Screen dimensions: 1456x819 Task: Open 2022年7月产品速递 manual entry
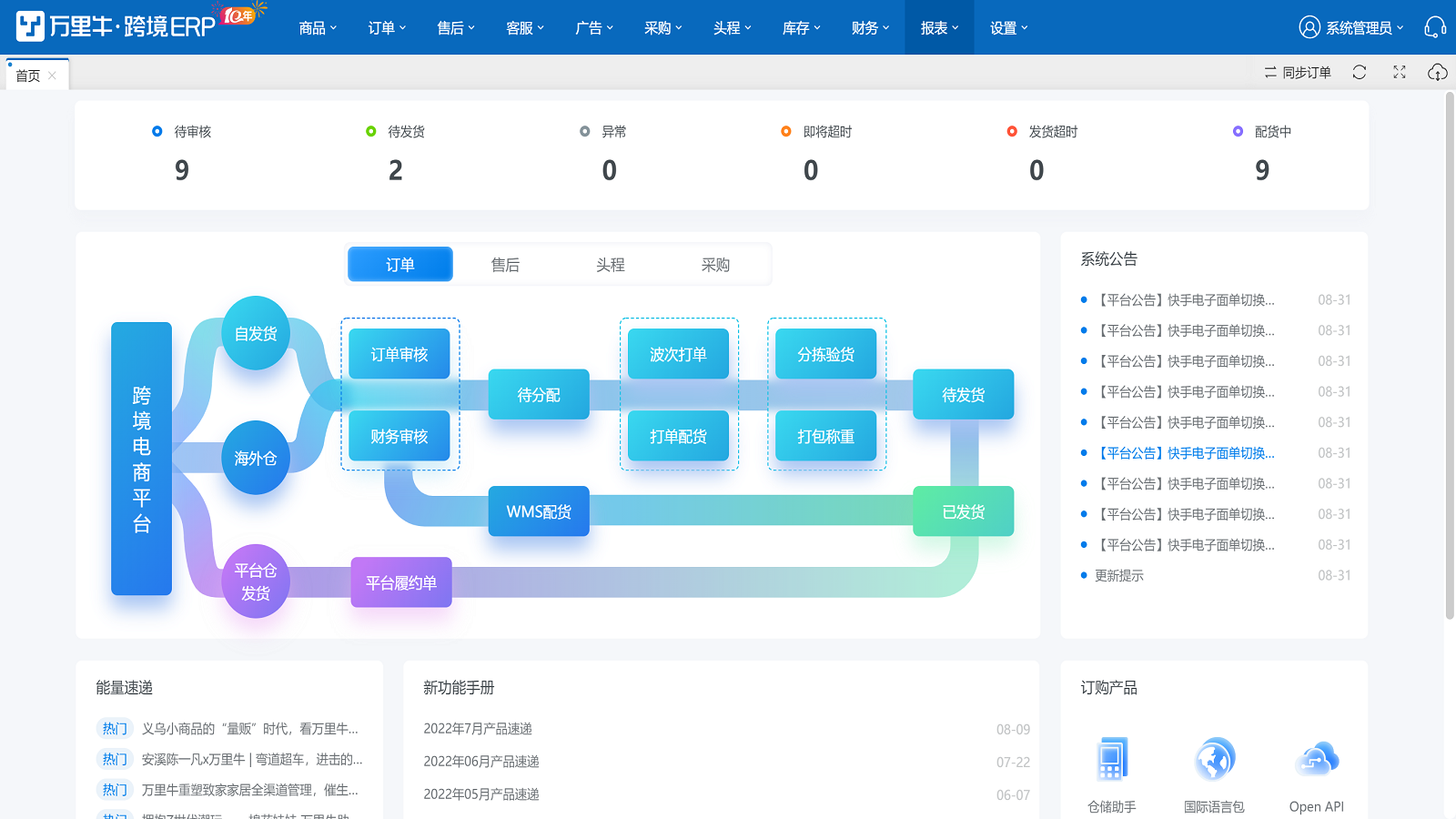(x=478, y=728)
